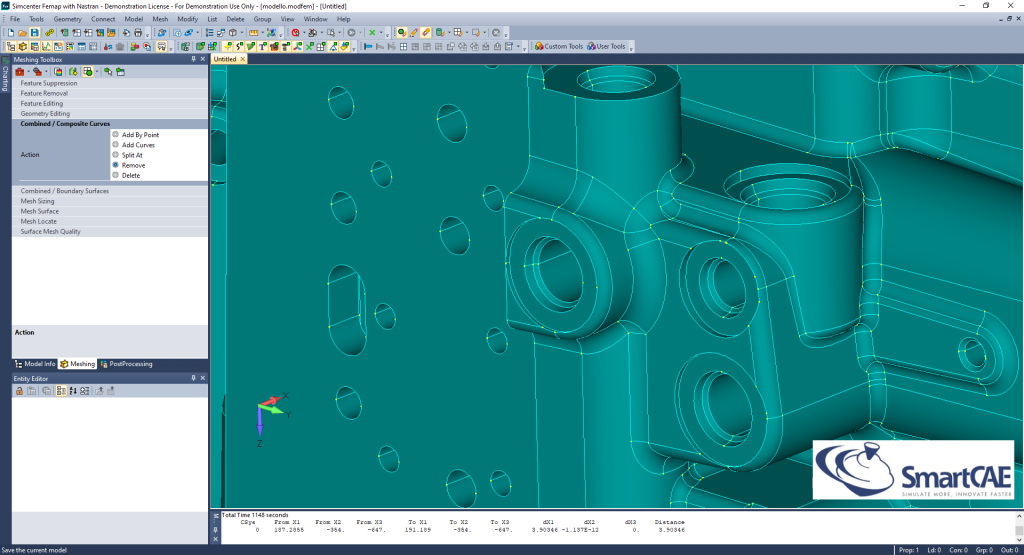The height and width of the screenshot is (555, 1024).
Task: Click the Untitled view tab
Action: coord(225,59)
